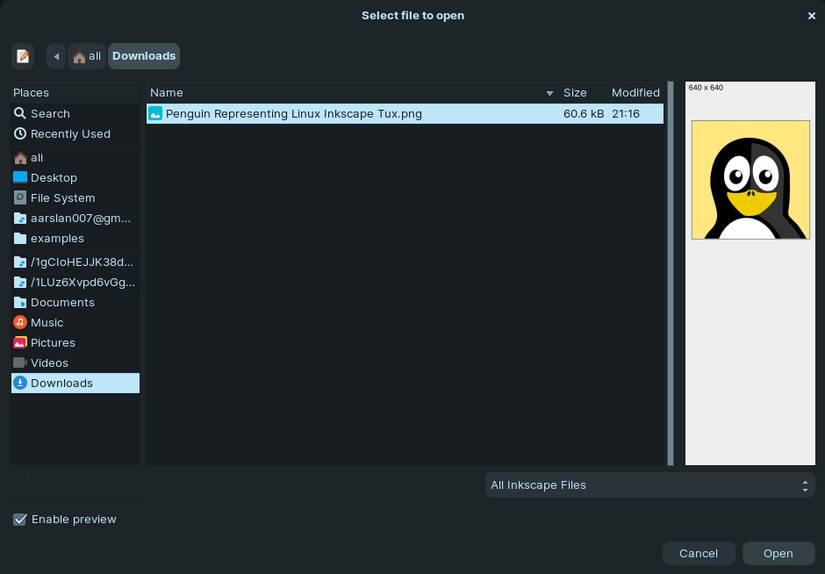This screenshot has width=825, height=574.
Task: Click the Open button
Action: (x=778, y=553)
